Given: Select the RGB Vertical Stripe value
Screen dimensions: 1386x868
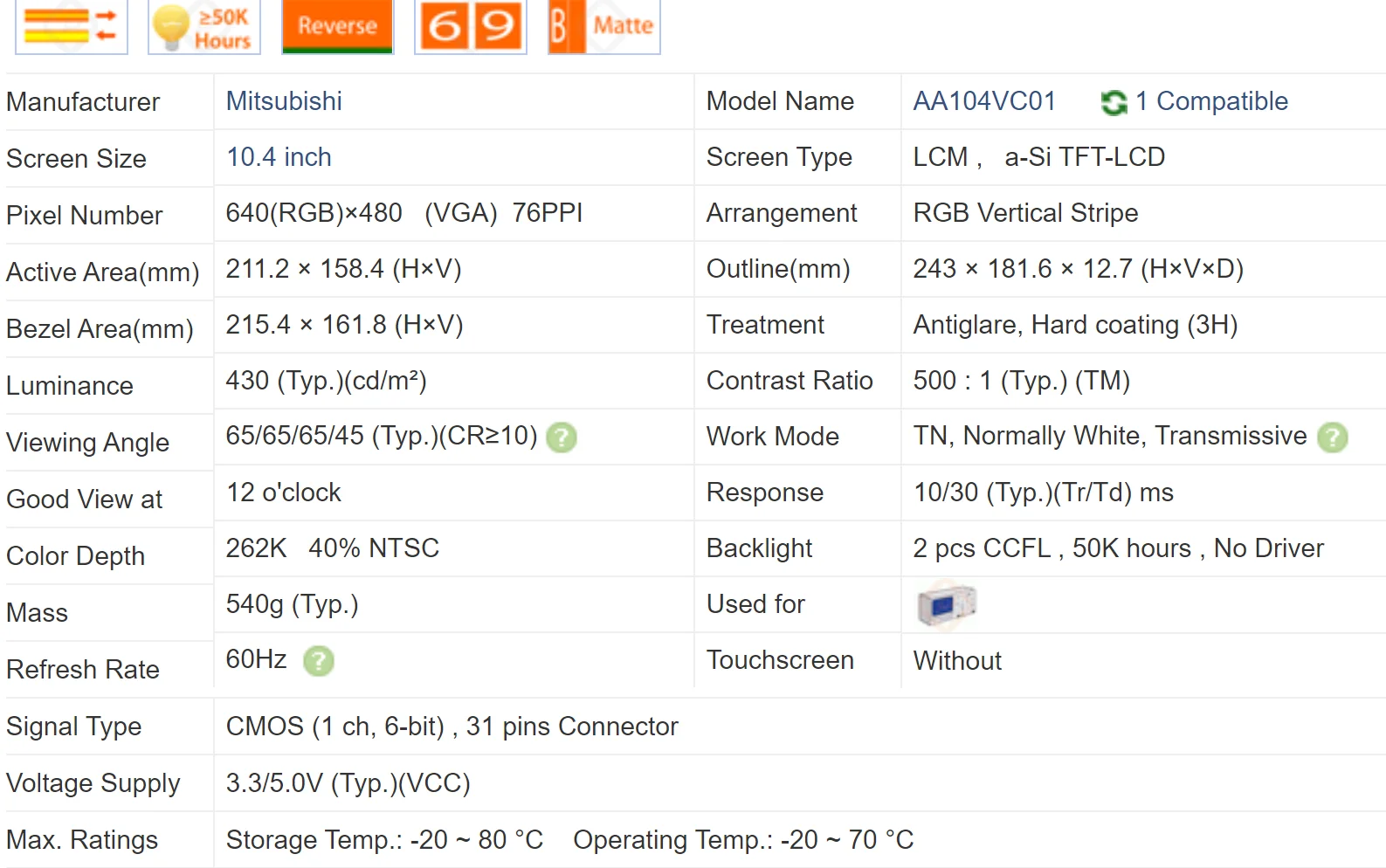Looking at the screenshot, I should 1025,213.
